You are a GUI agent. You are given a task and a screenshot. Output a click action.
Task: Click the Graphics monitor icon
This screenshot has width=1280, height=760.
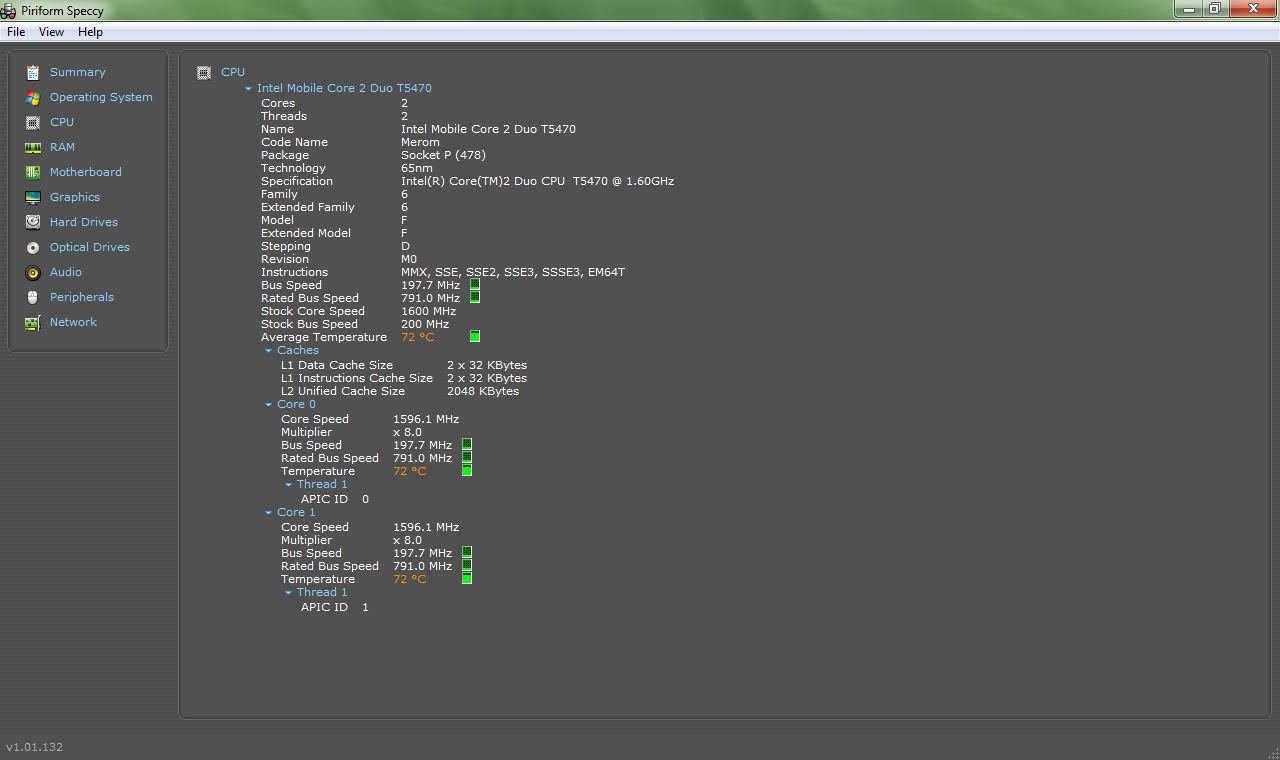click(33, 197)
